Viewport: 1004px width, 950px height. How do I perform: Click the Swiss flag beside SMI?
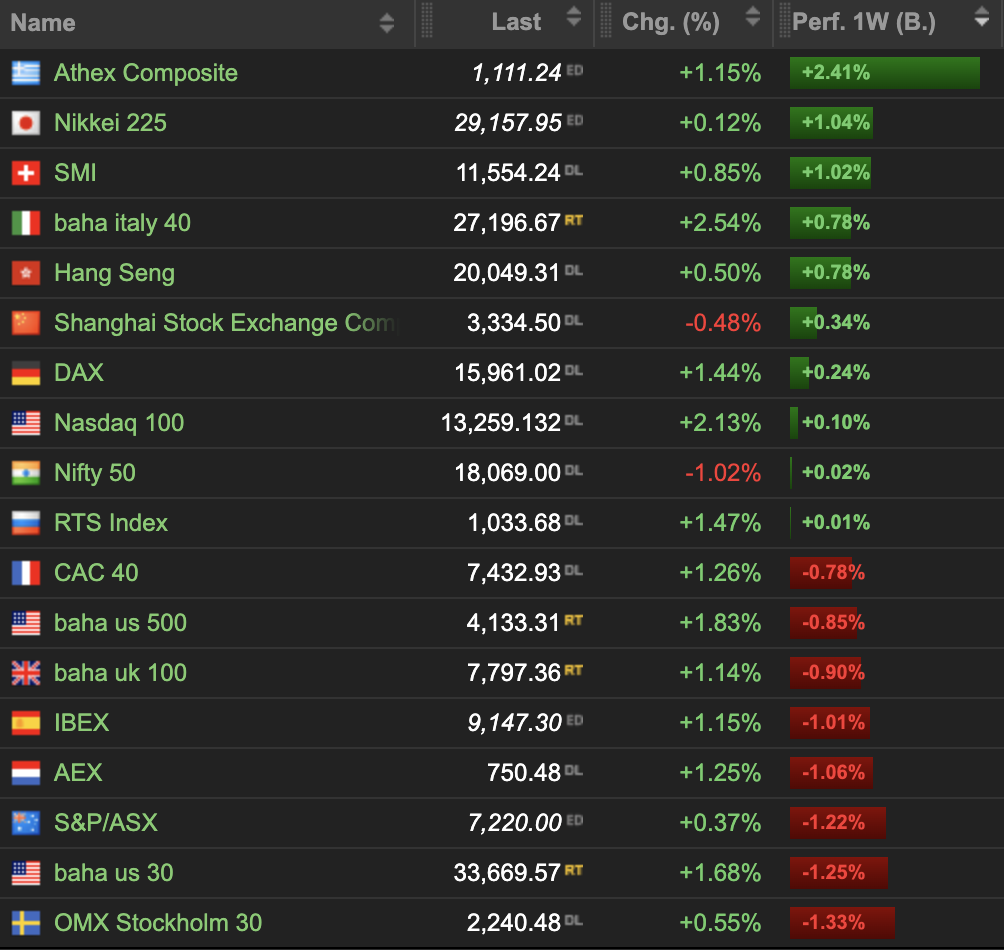click(x=26, y=173)
